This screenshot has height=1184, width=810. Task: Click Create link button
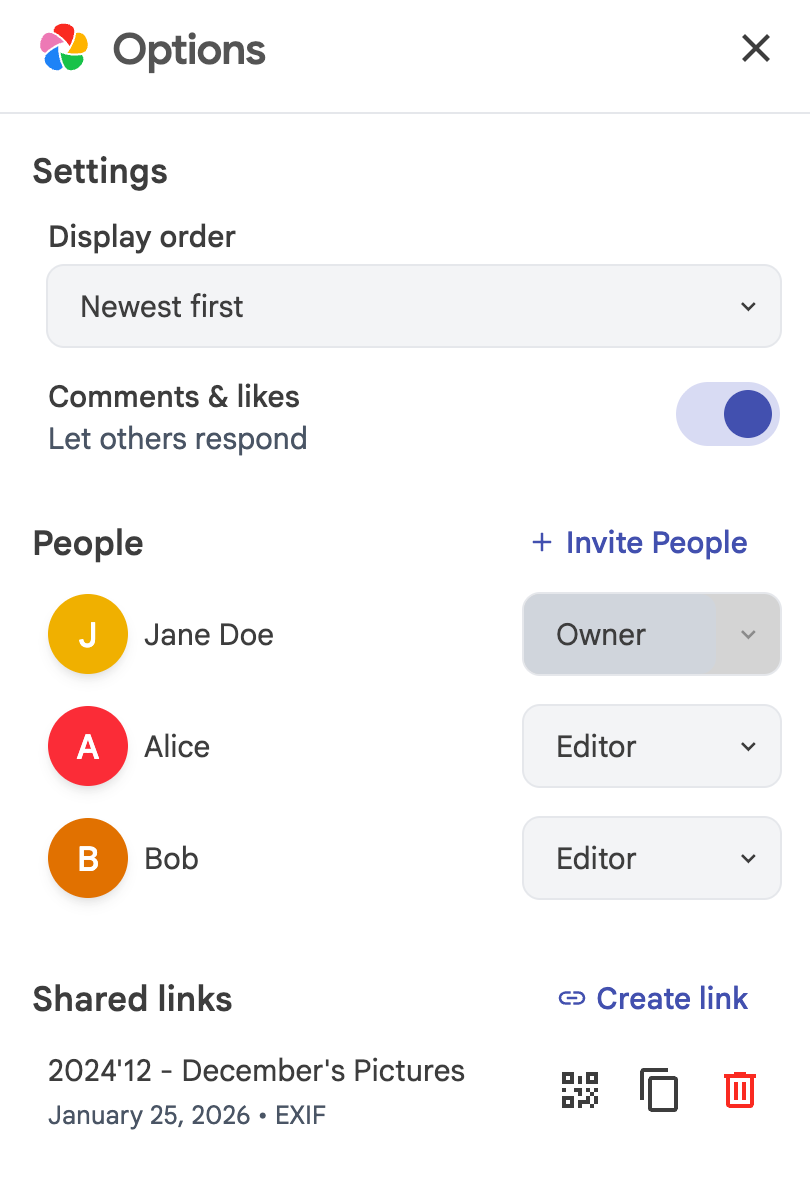tap(671, 998)
